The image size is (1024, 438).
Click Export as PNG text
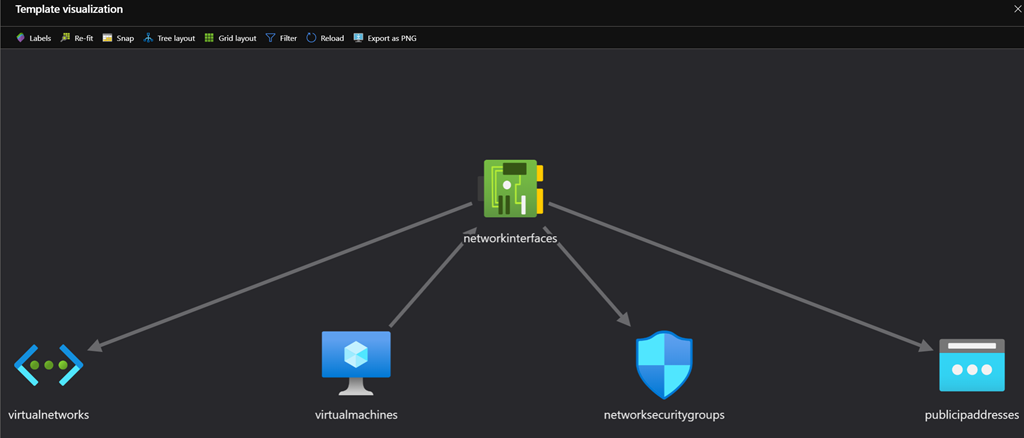tap(392, 39)
